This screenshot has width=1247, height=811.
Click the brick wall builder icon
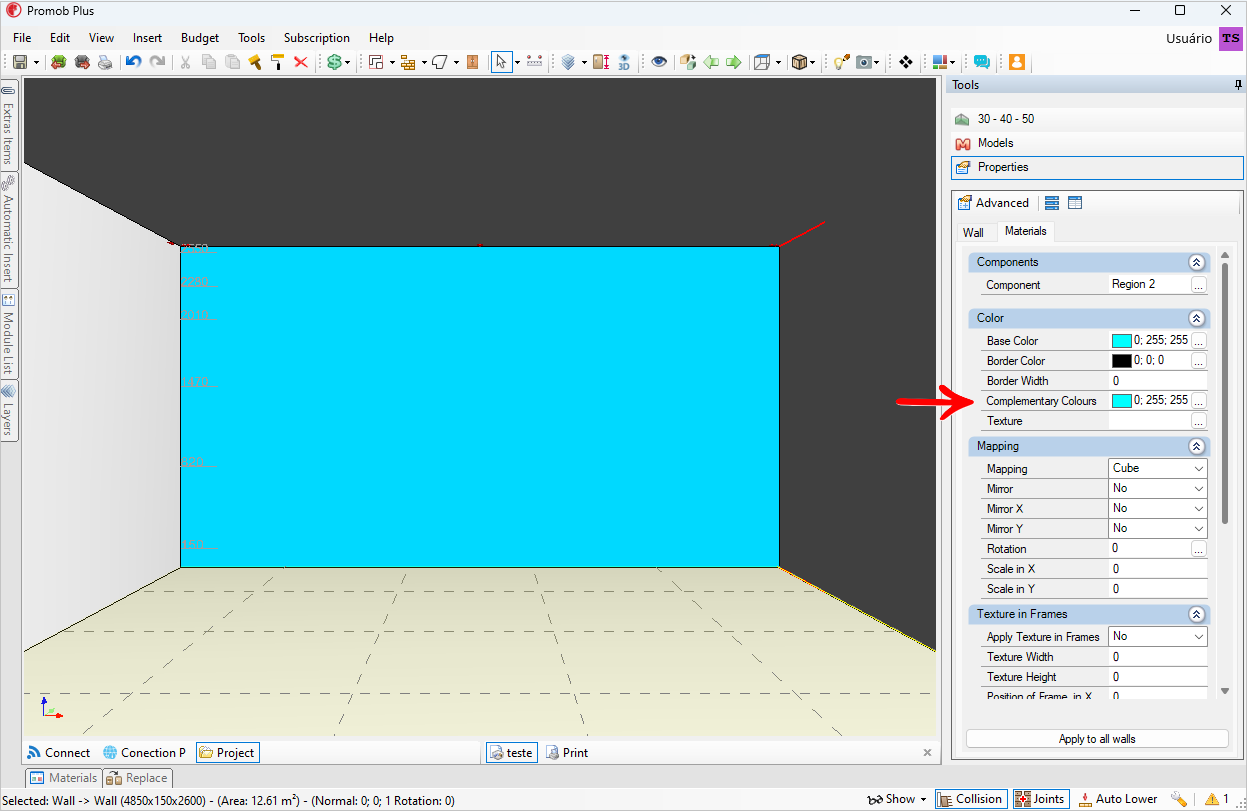click(x=407, y=62)
